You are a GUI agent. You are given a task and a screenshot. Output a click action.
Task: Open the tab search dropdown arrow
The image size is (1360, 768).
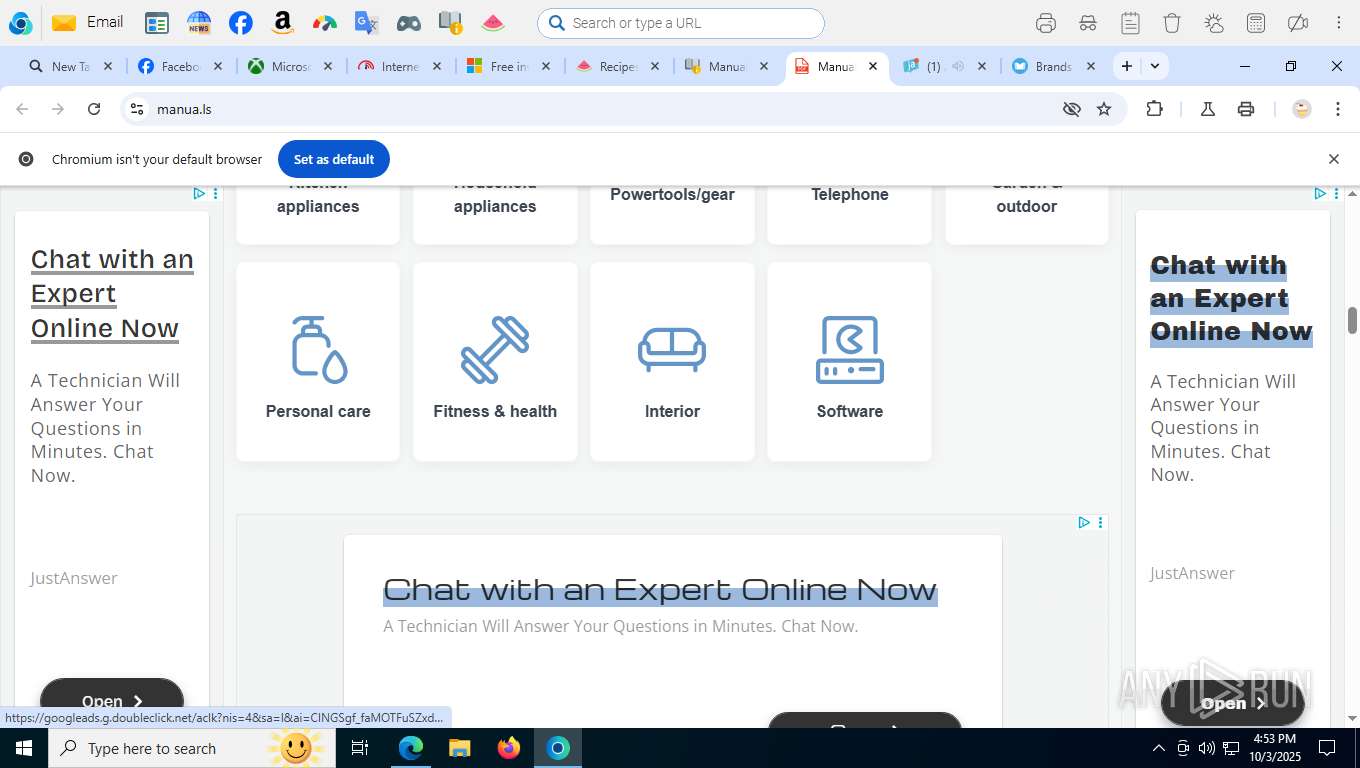coord(1155,66)
